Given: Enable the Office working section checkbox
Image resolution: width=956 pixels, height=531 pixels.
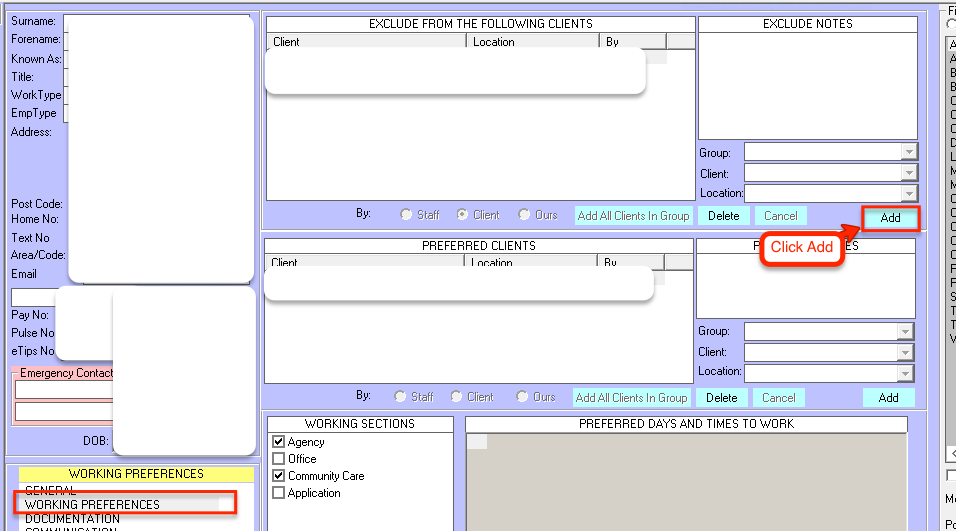Looking at the screenshot, I should pyautogui.click(x=279, y=459).
